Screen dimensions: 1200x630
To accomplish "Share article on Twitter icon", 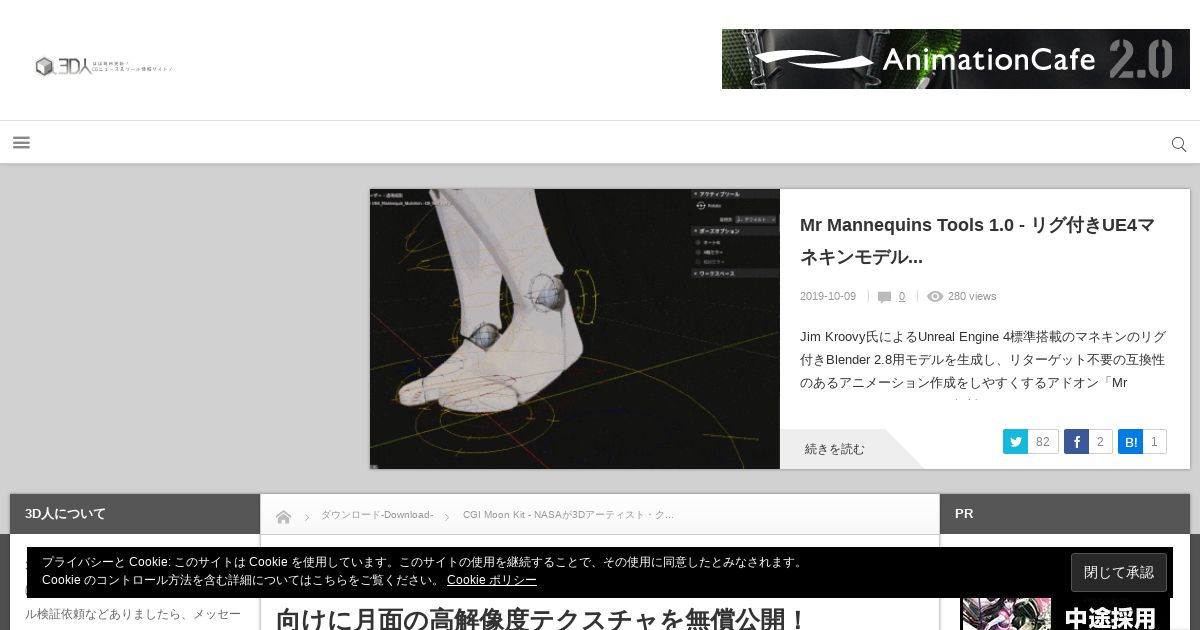I will point(1015,442).
